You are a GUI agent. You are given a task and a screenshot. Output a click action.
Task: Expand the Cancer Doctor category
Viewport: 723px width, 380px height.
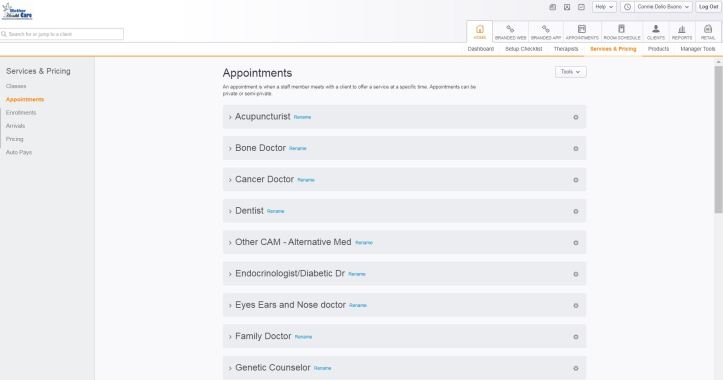pos(230,180)
